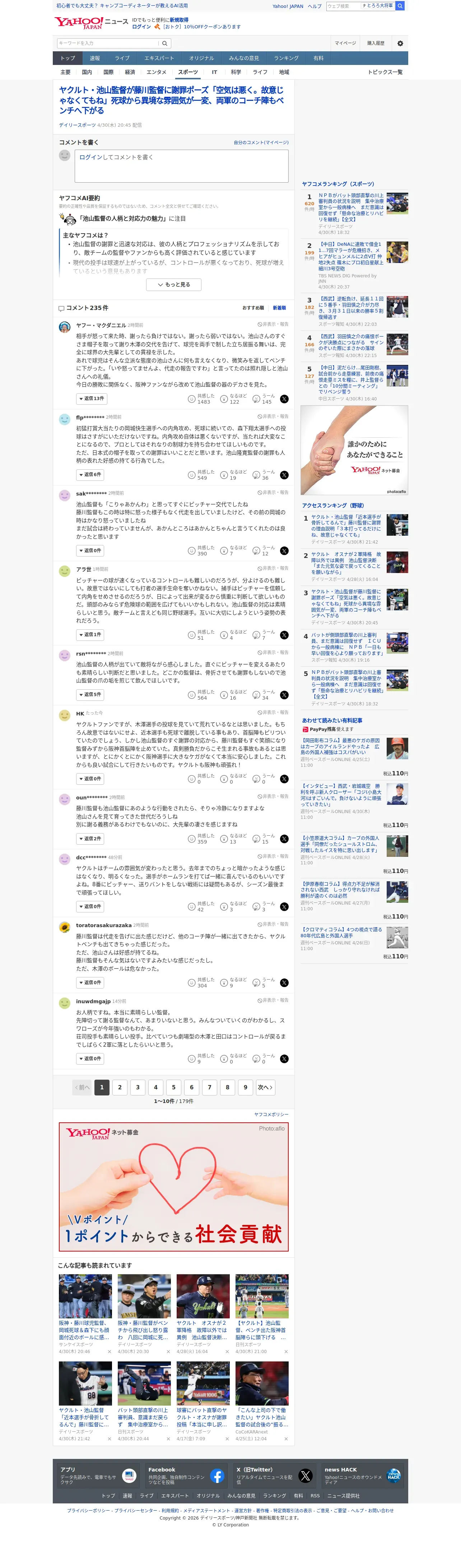Screen dimensions: 461x1568
Task: Open the Facebook icon in footer
Action: 217,1476
